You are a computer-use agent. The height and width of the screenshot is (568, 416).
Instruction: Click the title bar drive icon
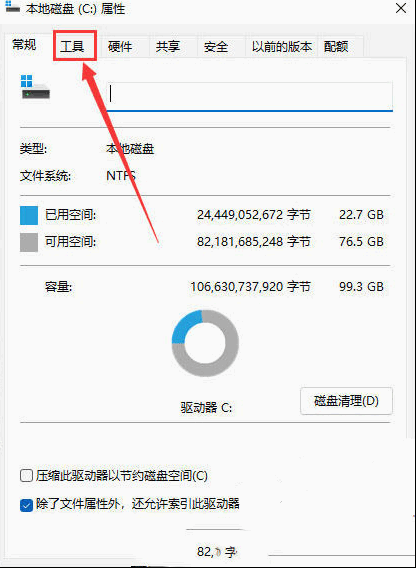coord(13,8)
